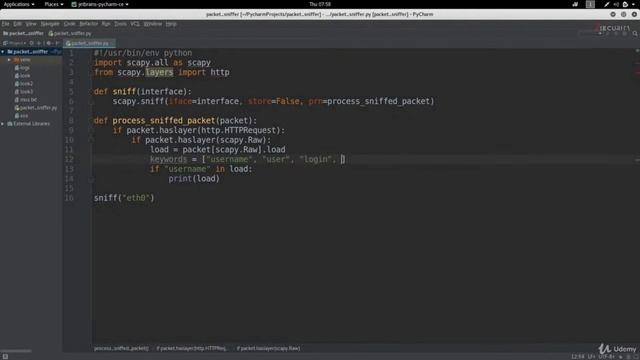Expand External Libraries node
The image size is (640, 360).
3,124
